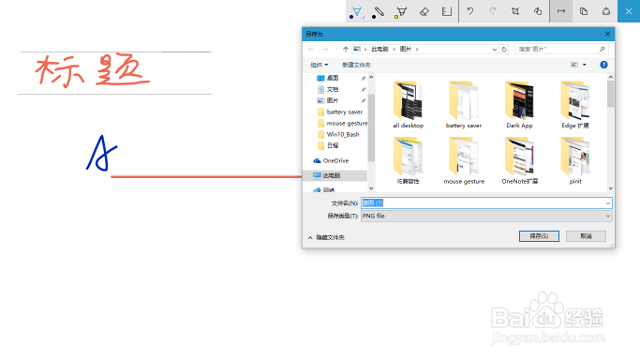The image size is (640, 360).
Task: Select the mouse gesture folder thumbnail
Action: 464,161
